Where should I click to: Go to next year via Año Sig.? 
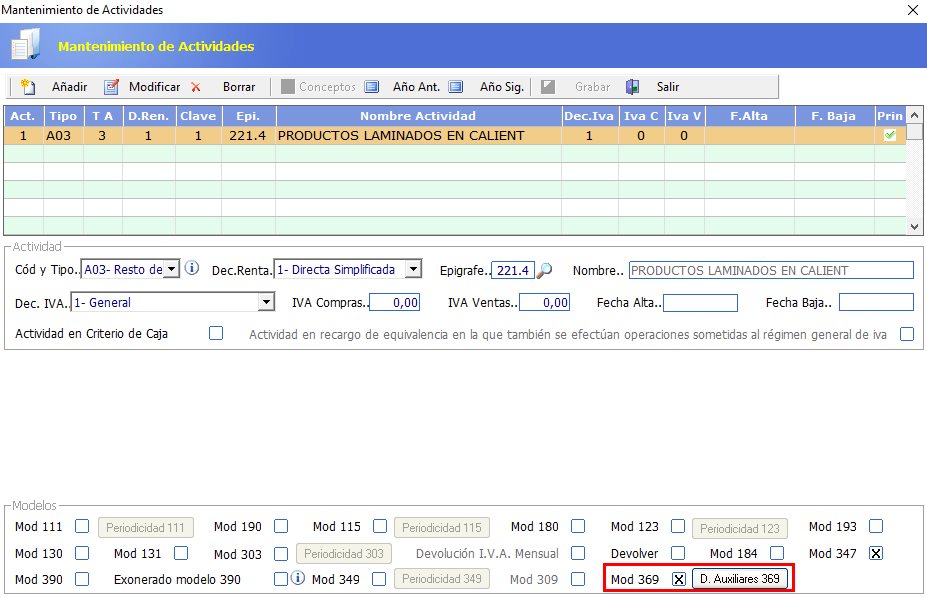click(456, 87)
